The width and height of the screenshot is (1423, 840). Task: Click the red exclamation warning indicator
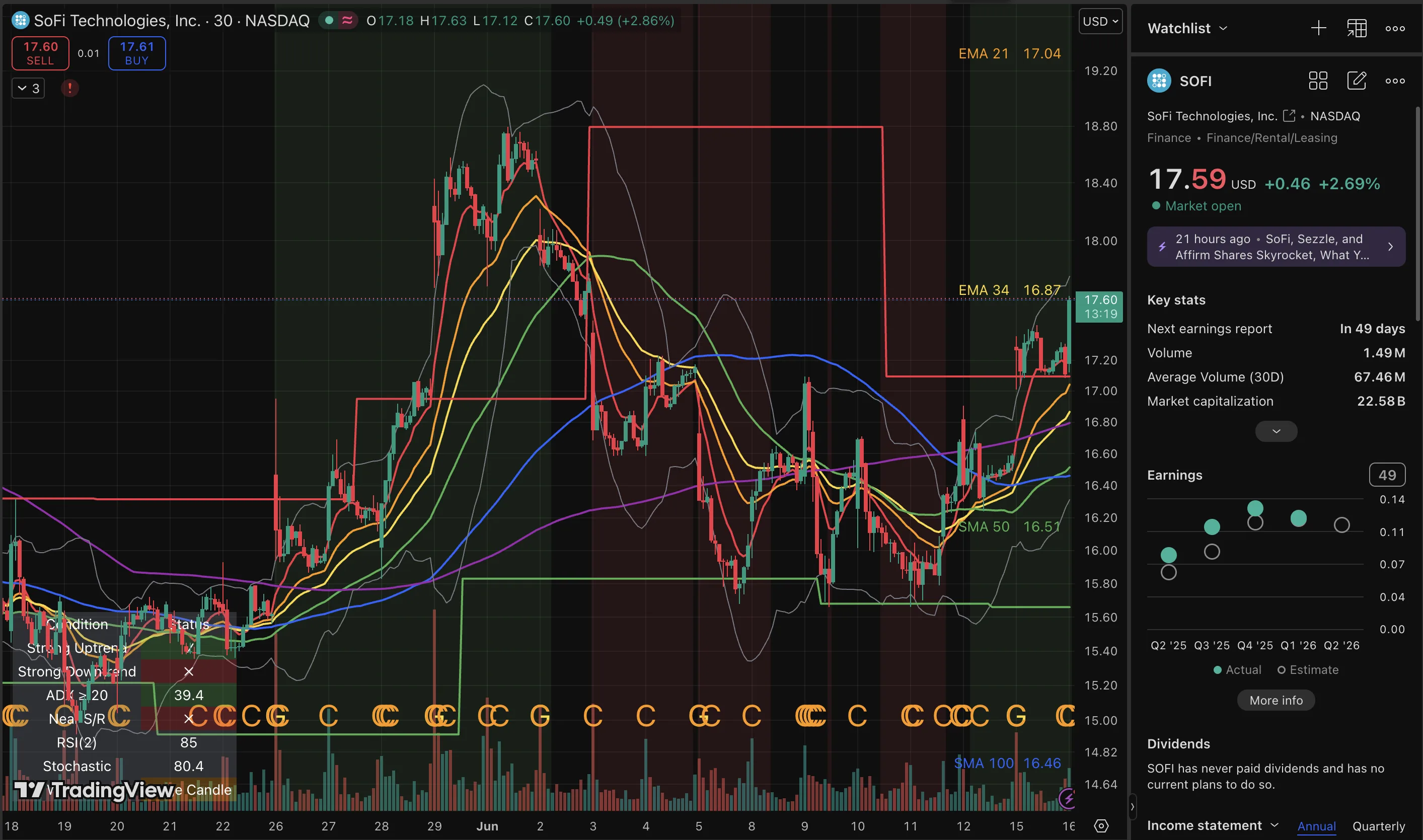(x=69, y=88)
